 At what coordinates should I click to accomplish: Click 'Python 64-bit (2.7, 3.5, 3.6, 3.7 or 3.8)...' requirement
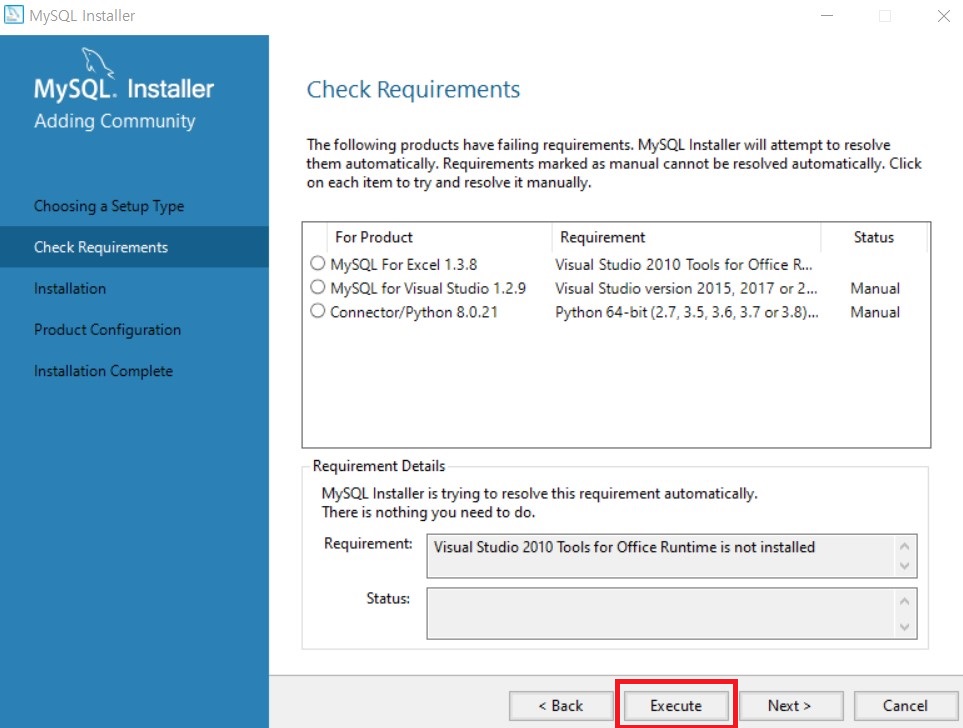click(687, 312)
